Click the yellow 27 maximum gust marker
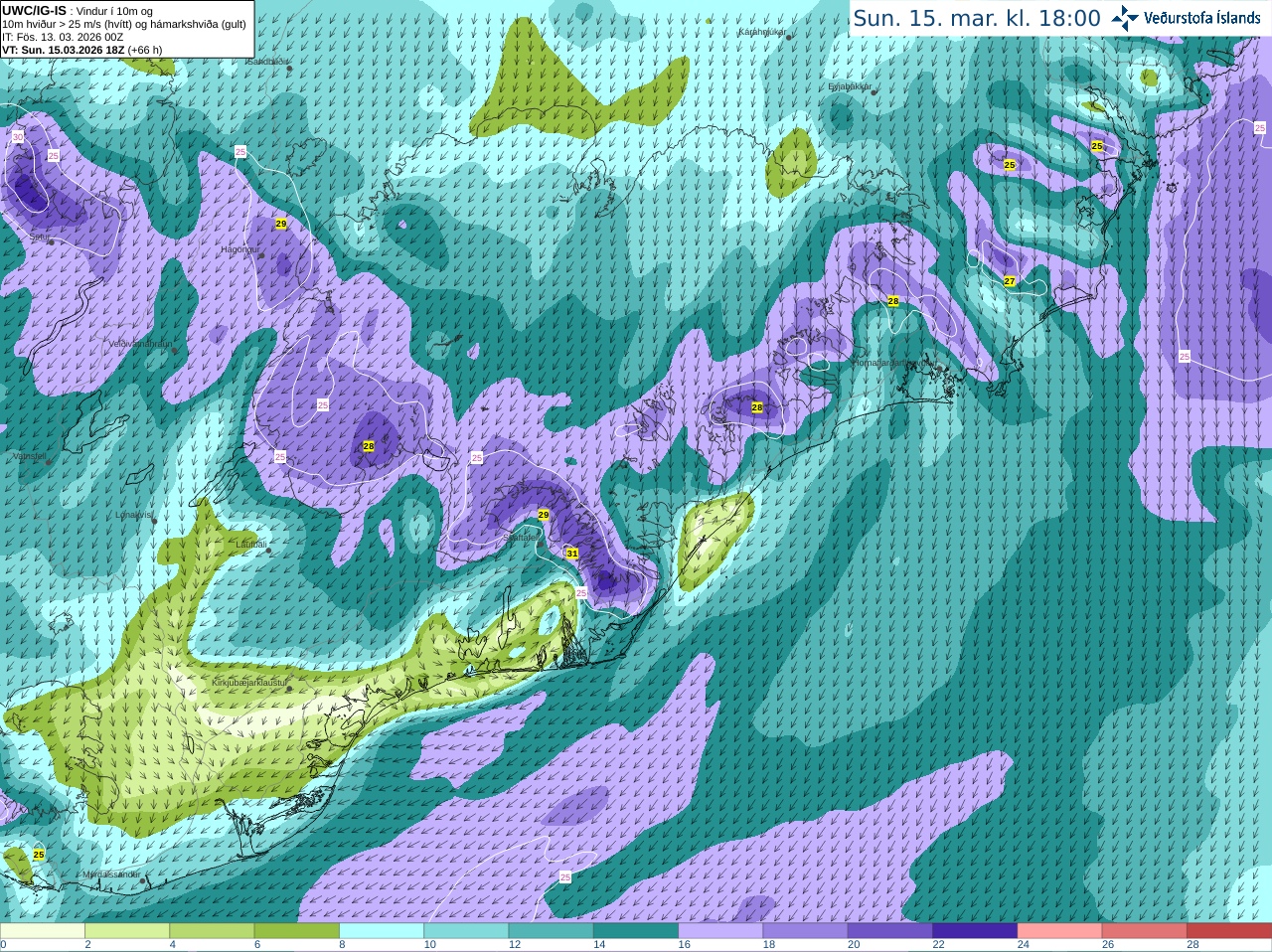1272x952 pixels. tap(1010, 281)
